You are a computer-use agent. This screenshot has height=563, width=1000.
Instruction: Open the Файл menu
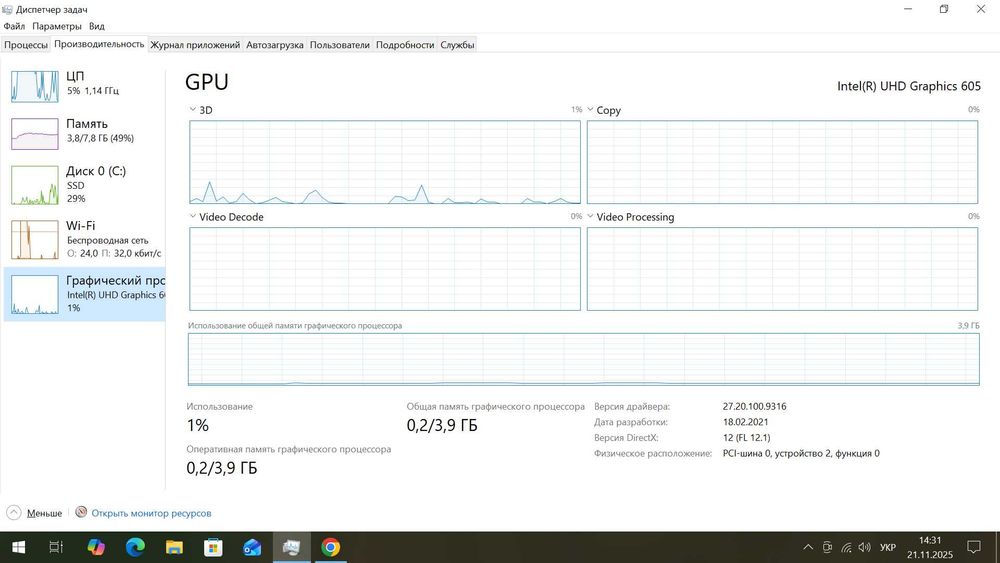pyautogui.click(x=14, y=26)
